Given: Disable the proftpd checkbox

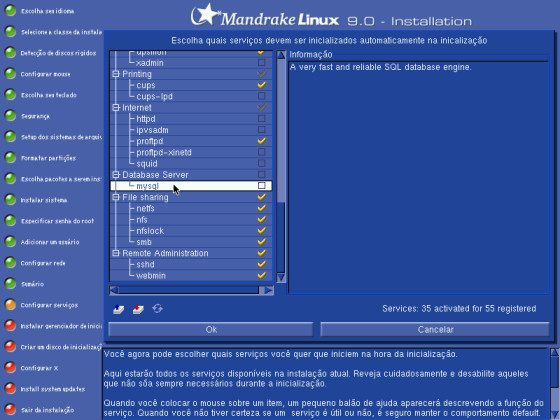Looking at the screenshot, I should (x=261, y=141).
